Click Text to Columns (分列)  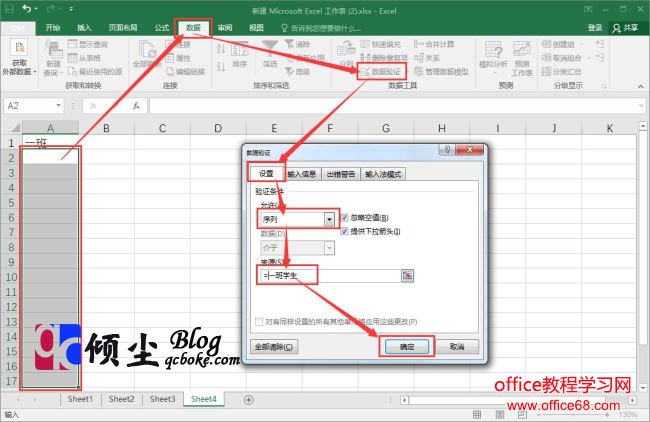pos(346,54)
